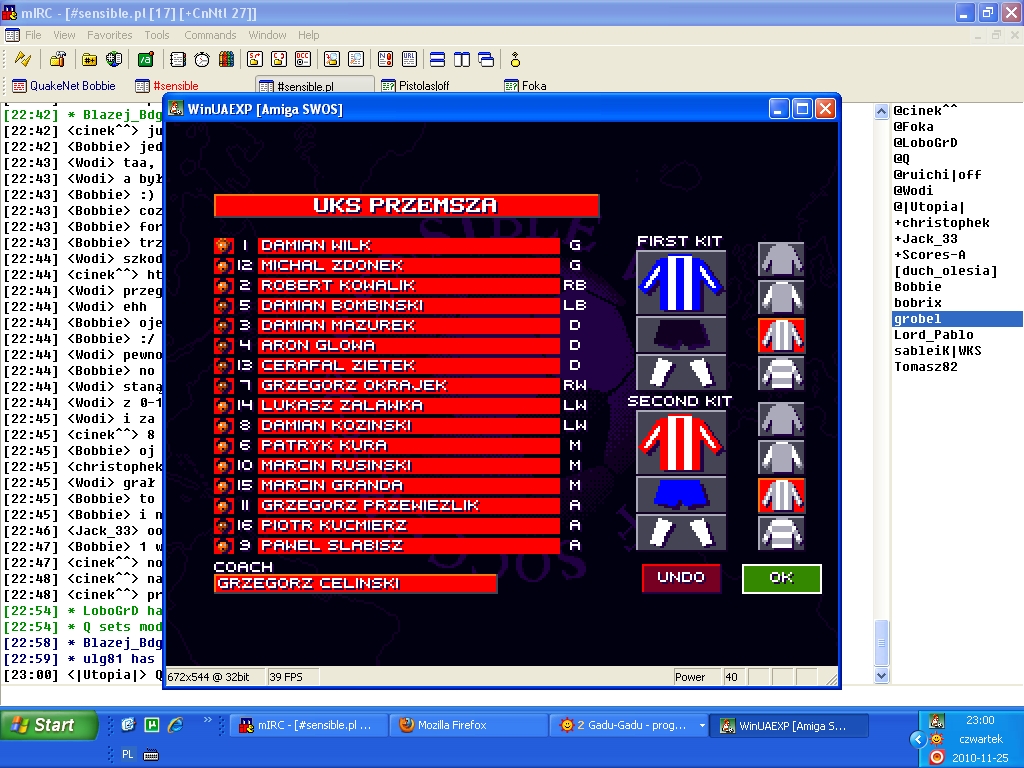
Task: Open the URL list toolbar icon
Action: click(409, 60)
